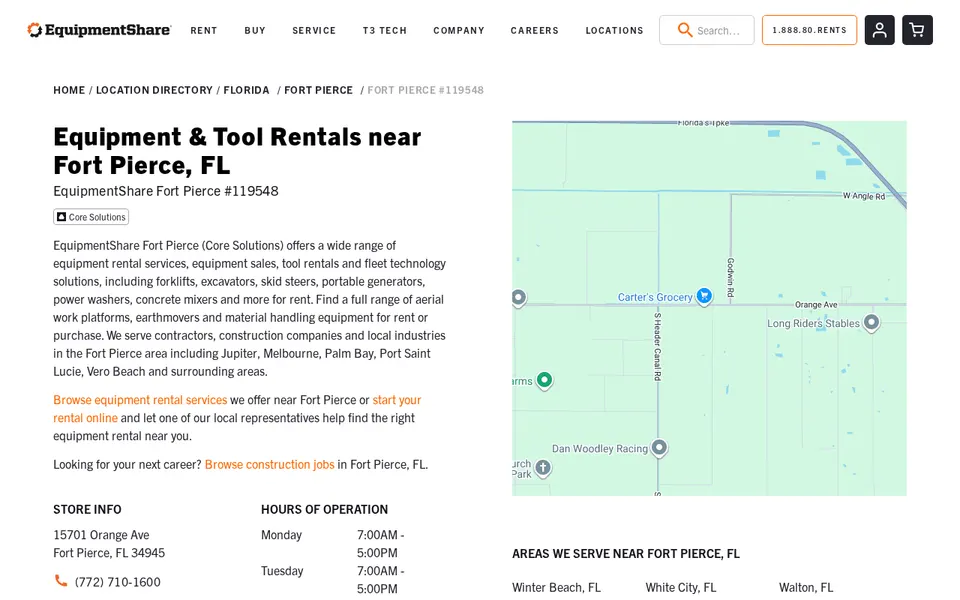This screenshot has width=960, height=600.
Task: Click Walton, FL area
Action: pos(806,587)
